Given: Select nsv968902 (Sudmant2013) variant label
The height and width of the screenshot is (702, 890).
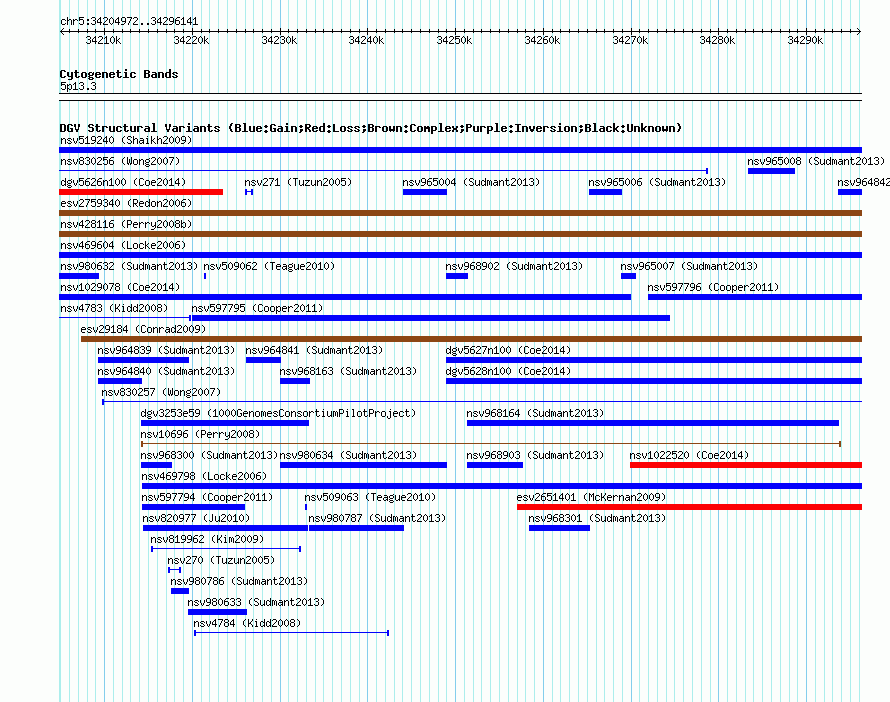Looking at the screenshot, I should click(x=514, y=266).
